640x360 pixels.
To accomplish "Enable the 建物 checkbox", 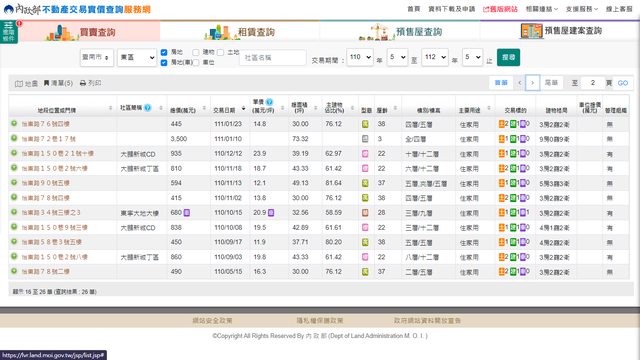I will [196, 52].
